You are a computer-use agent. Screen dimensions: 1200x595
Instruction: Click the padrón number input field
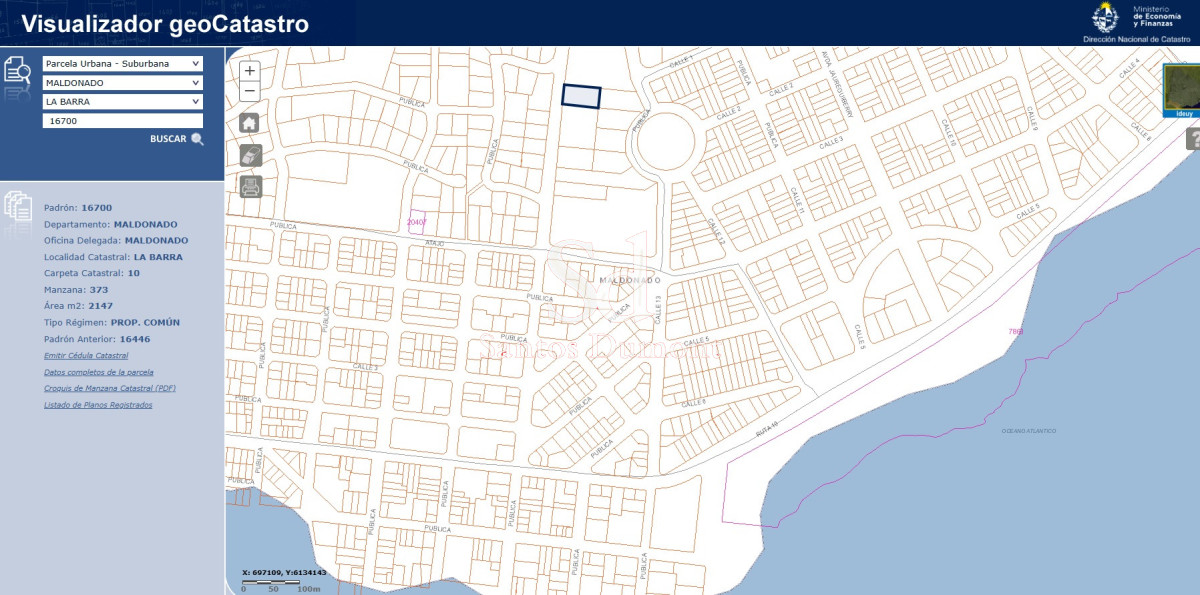pos(123,120)
